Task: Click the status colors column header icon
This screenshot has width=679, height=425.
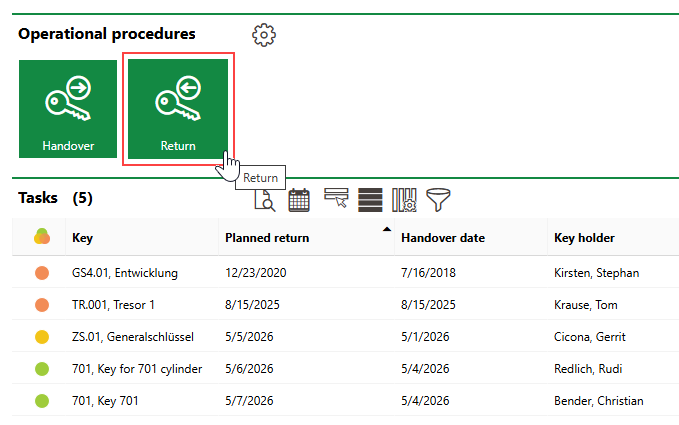Action: click(42, 237)
